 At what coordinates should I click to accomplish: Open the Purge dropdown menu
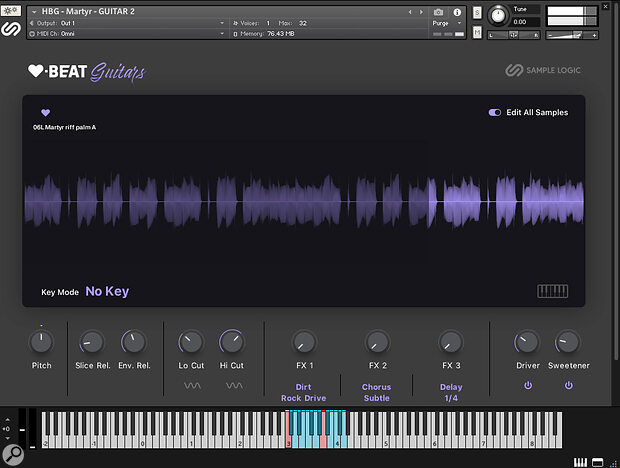[x=447, y=23]
